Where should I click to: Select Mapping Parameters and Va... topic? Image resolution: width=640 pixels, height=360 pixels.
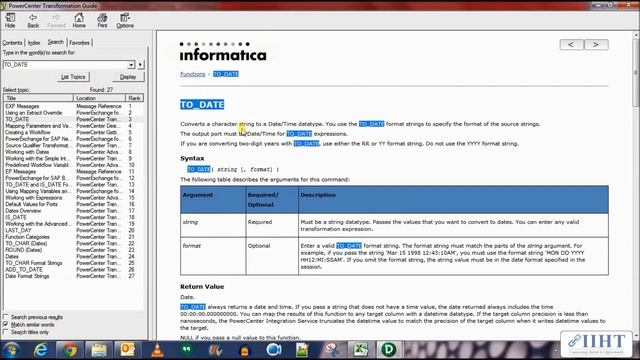[38, 126]
